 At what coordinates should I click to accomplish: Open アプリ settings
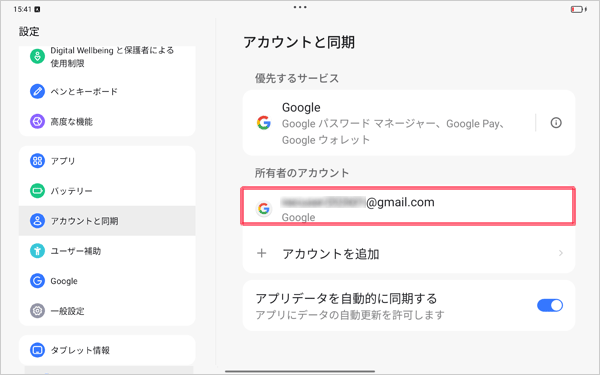(107, 161)
